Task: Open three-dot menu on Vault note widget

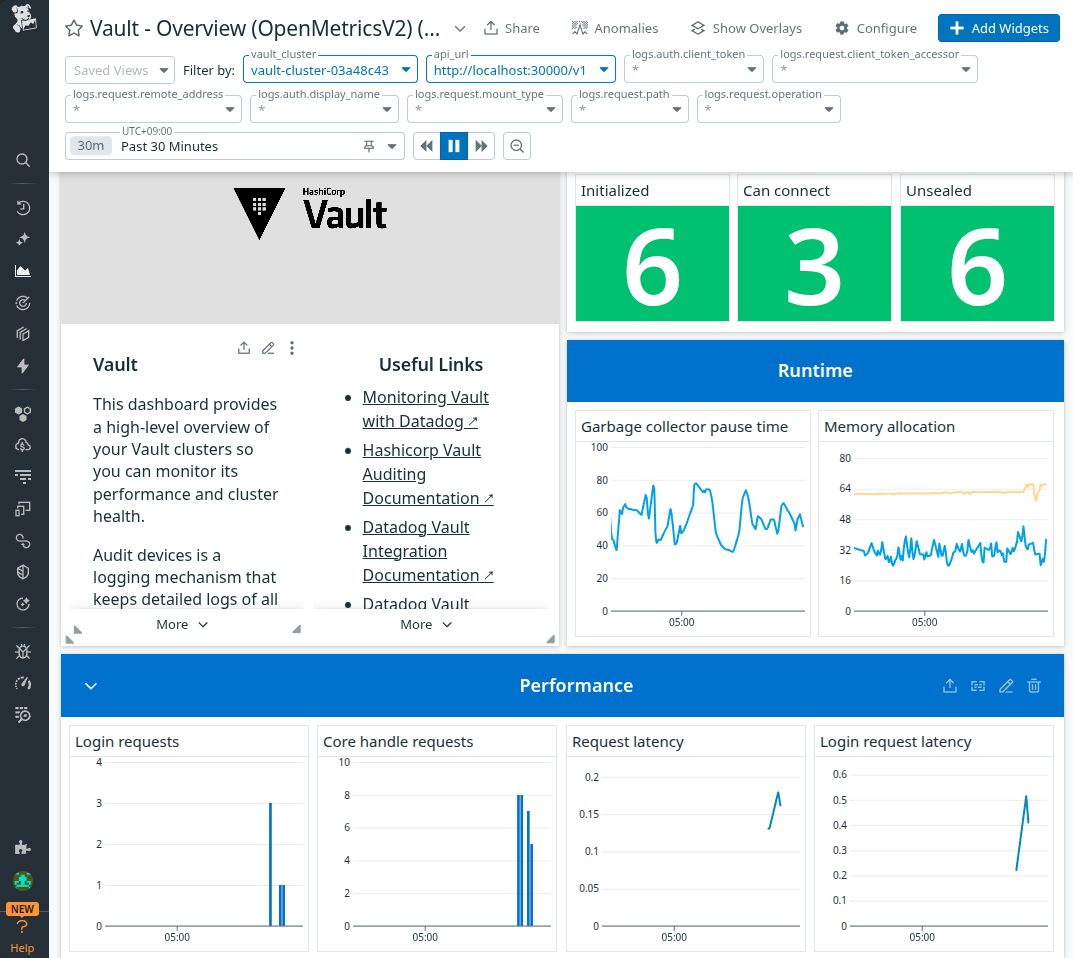Action: pos(292,348)
